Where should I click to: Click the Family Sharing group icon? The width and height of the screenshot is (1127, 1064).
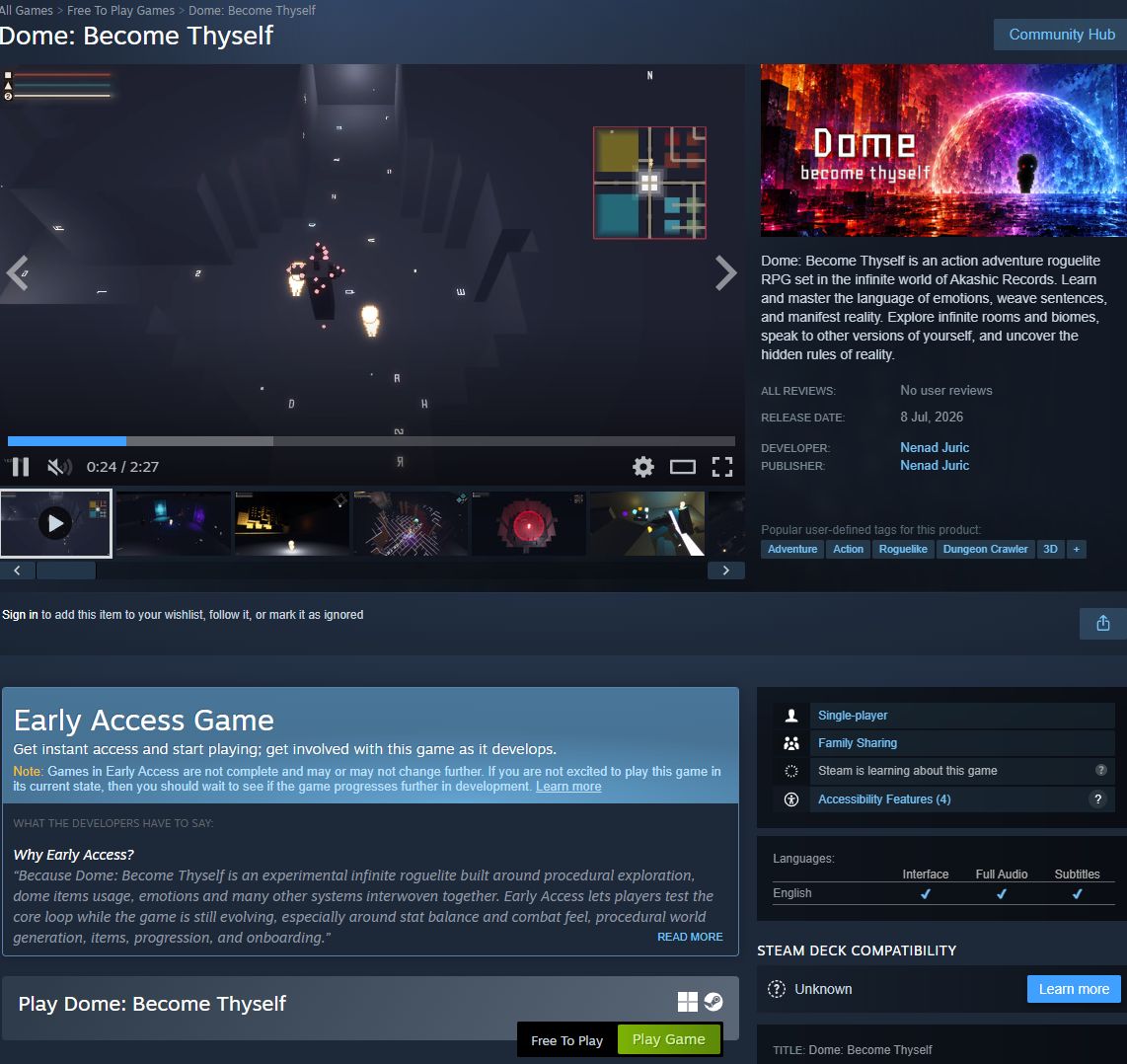click(791, 742)
